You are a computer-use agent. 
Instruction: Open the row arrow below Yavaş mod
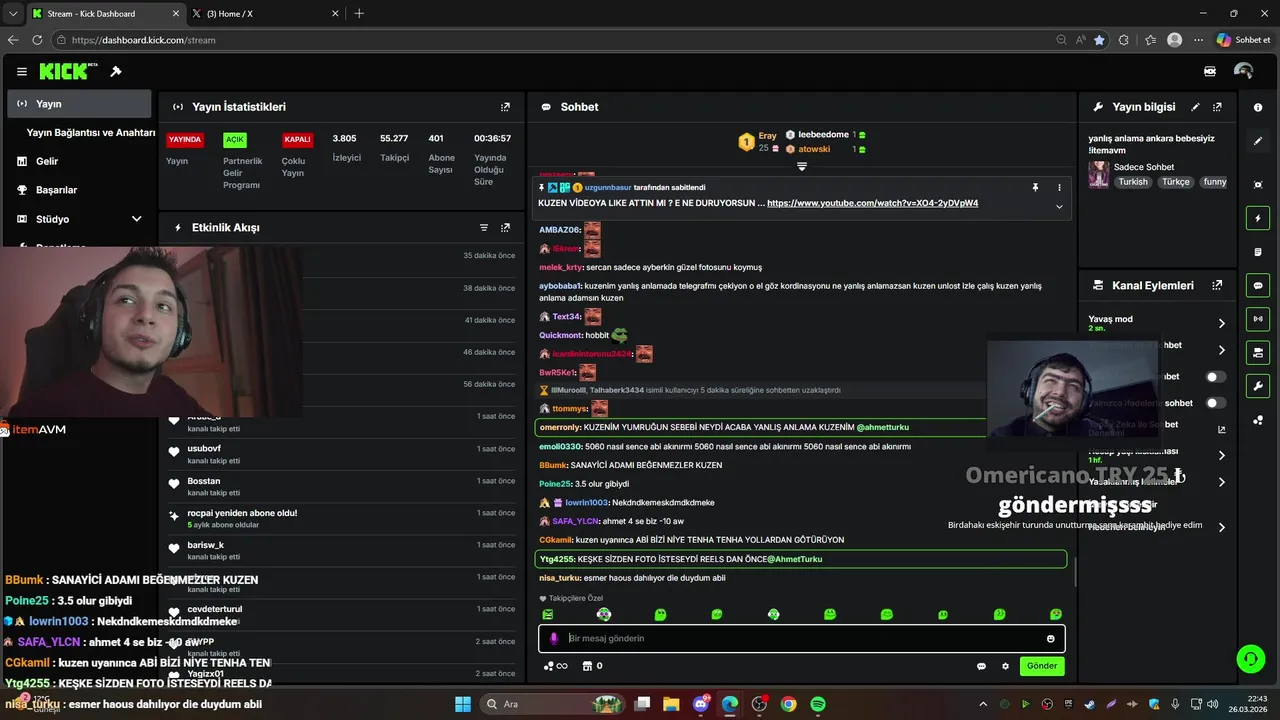1221,350
